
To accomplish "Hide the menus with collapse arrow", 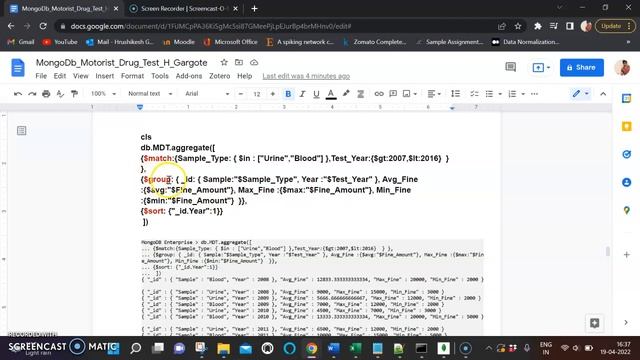I will (x=603, y=94).
